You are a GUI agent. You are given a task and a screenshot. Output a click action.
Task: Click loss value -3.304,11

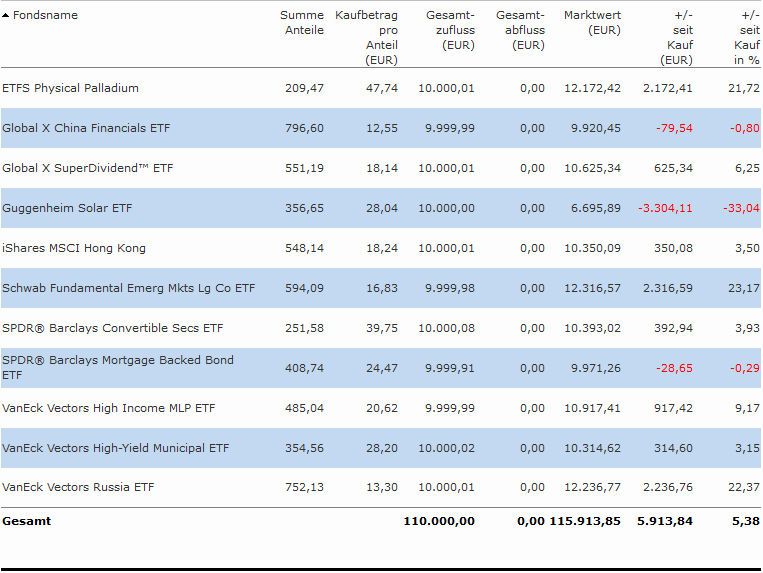point(665,208)
